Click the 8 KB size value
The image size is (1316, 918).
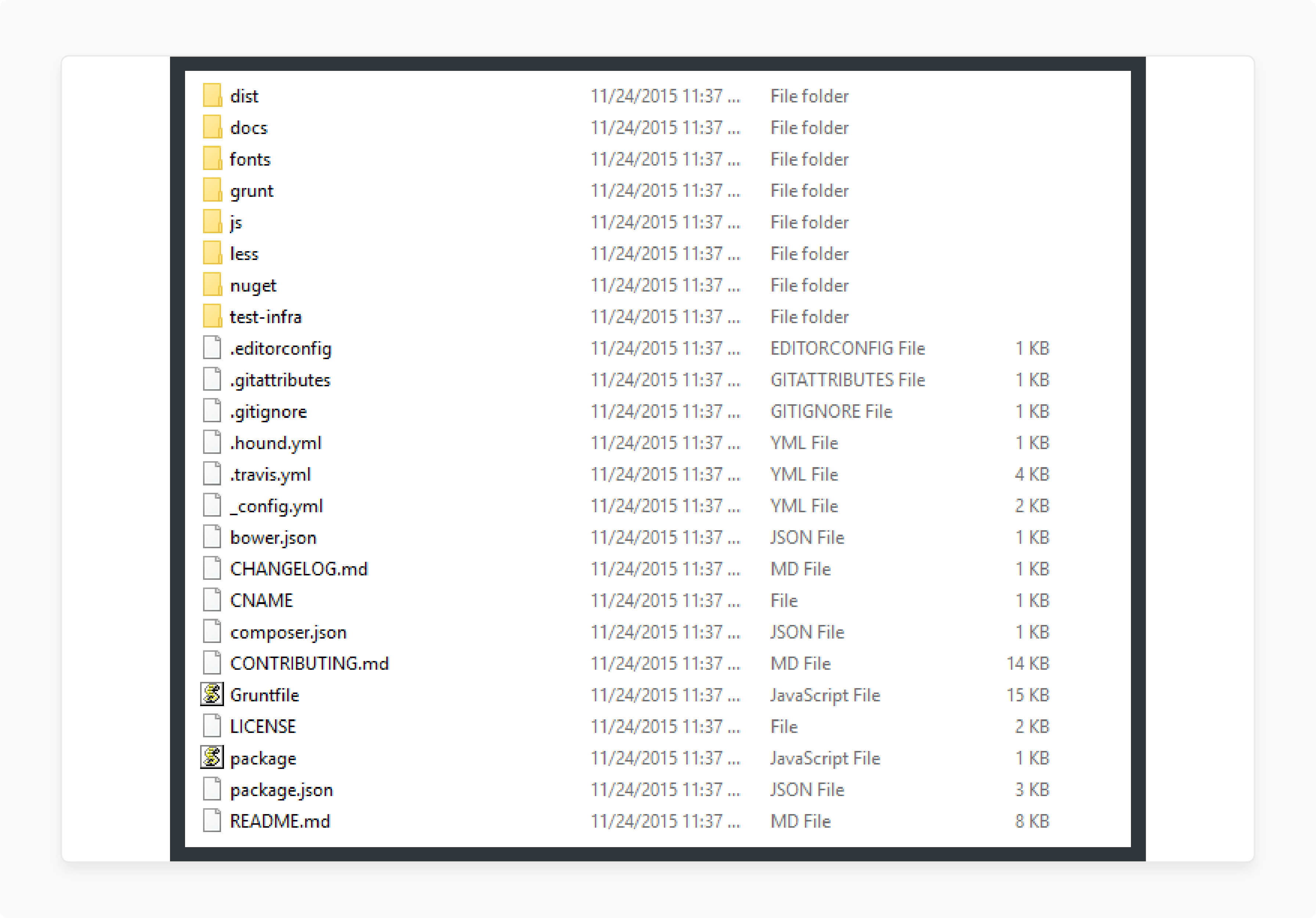[x=1032, y=821]
